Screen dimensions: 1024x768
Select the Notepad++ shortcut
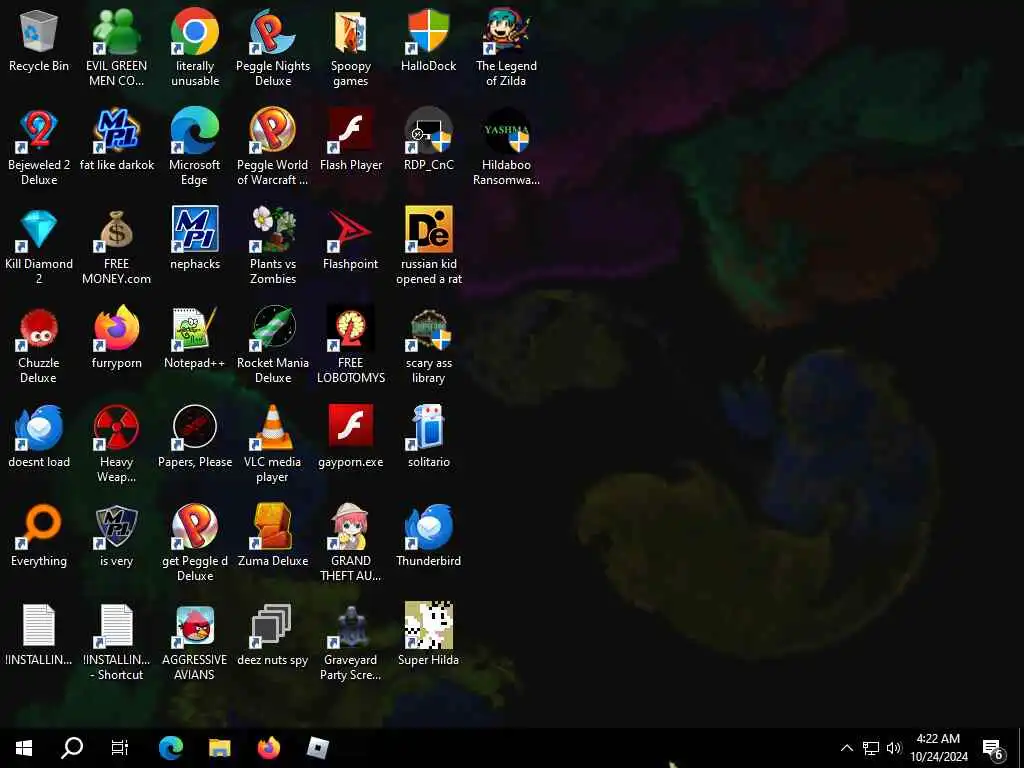[x=195, y=338]
